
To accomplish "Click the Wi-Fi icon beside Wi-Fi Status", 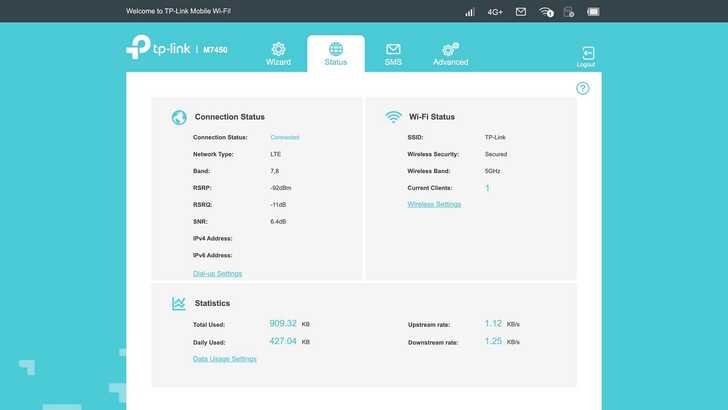I will click(393, 117).
